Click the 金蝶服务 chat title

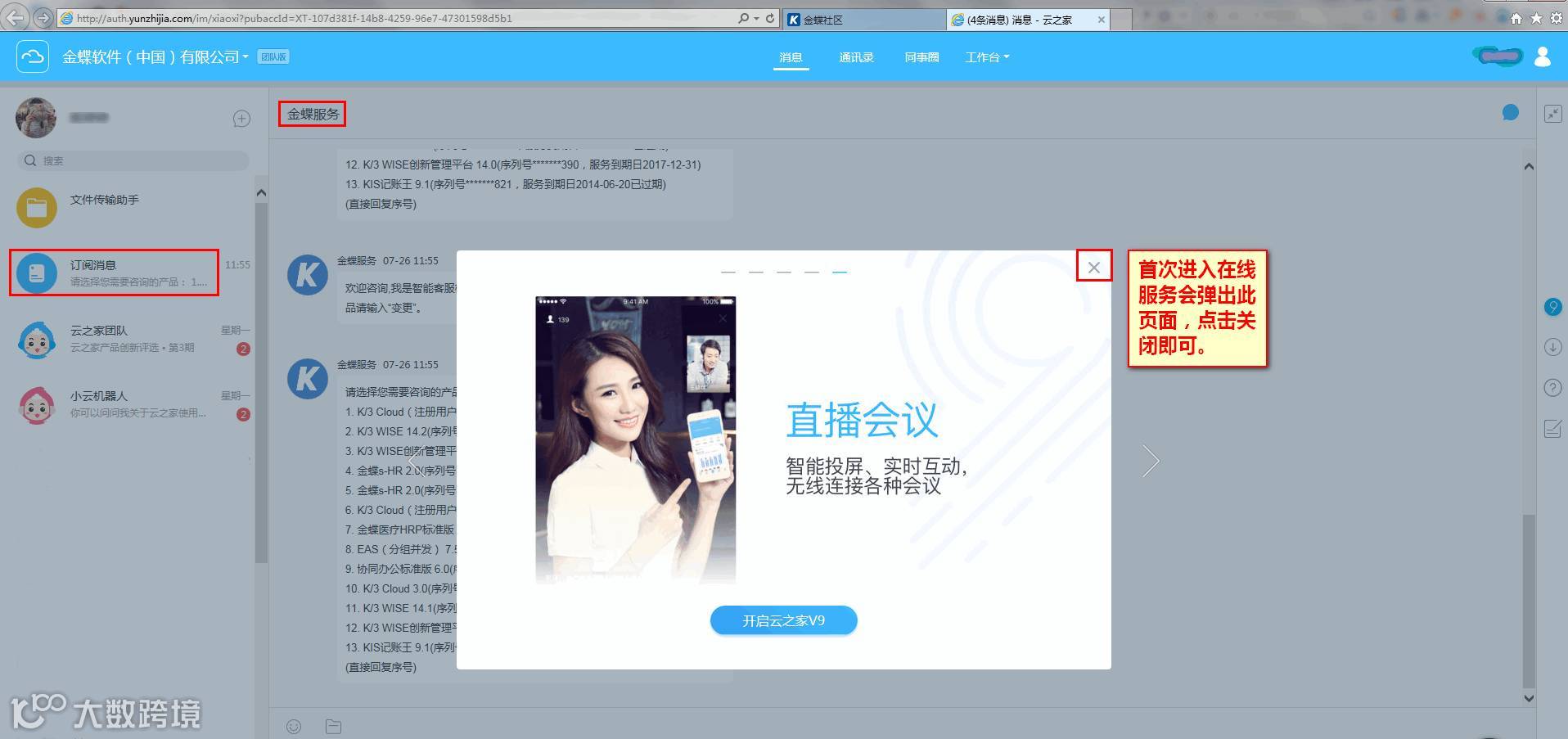click(313, 114)
